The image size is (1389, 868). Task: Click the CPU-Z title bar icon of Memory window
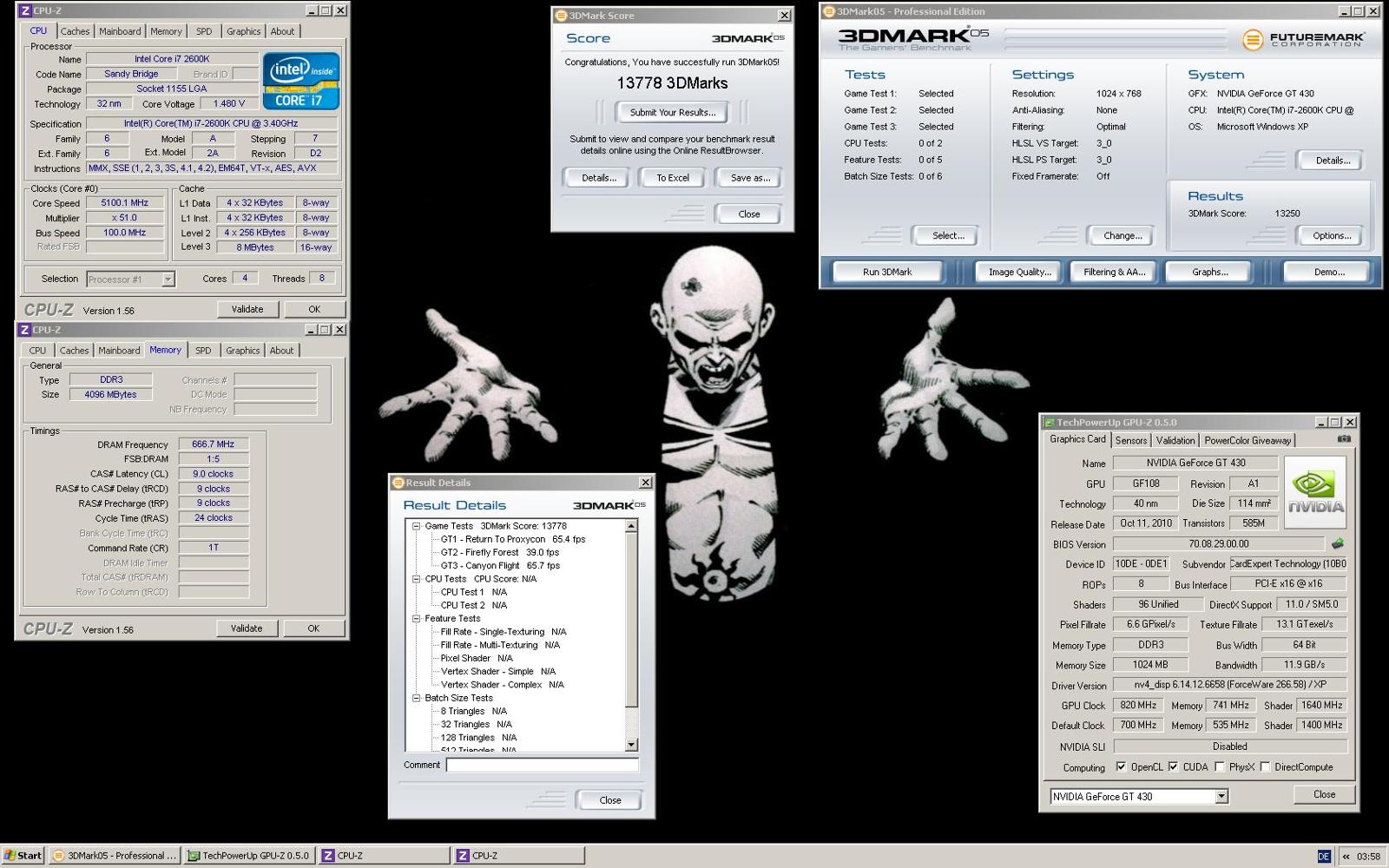click(x=24, y=330)
